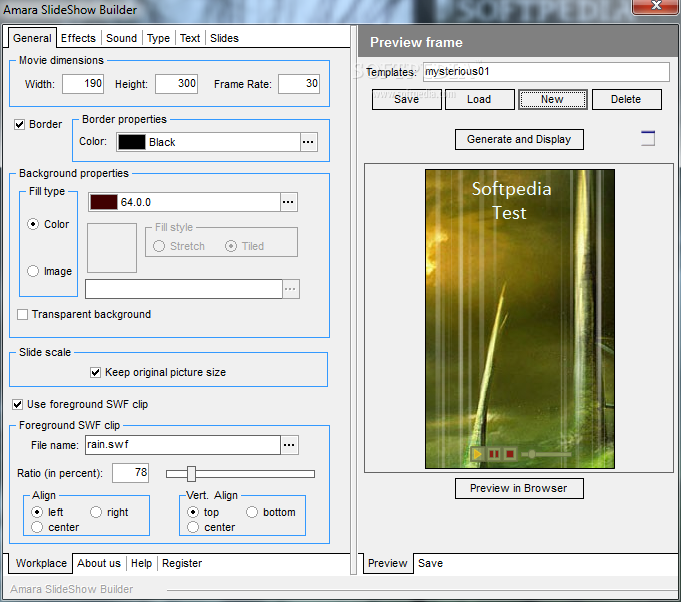Click the Ratio percent value field

click(x=131, y=473)
